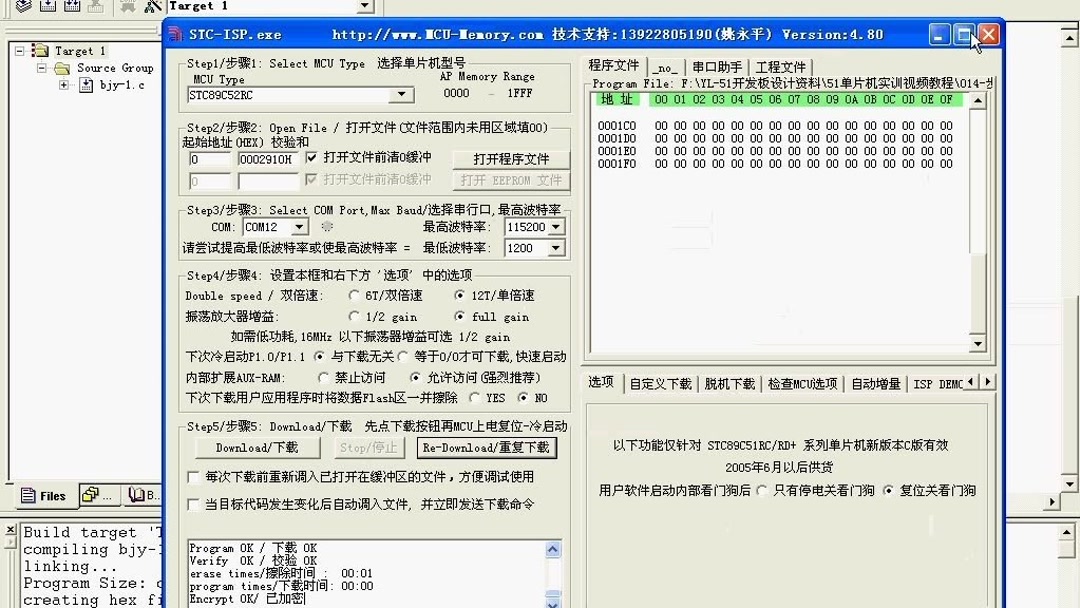Switch to the Books panel using its book icon
This screenshot has height=608, width=1080.
tap(137, 496)
